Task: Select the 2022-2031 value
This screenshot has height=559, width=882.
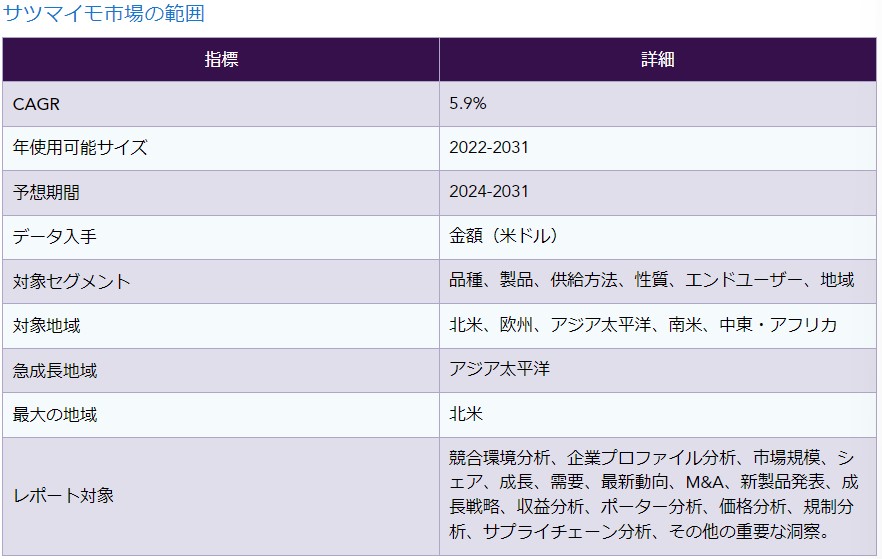Action: click(489, 148)
